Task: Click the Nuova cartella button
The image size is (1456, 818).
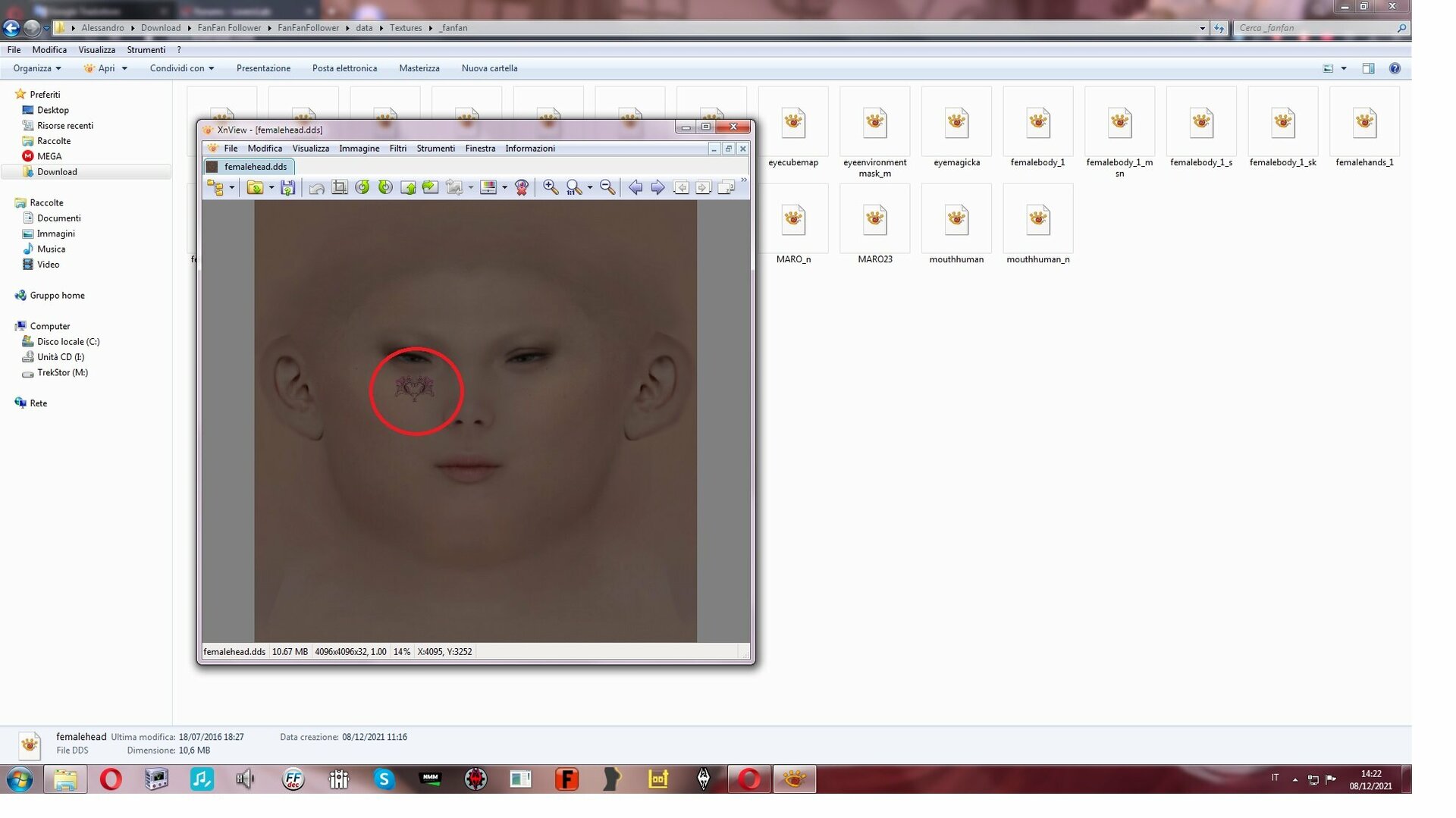Action: pyautogui.click(x=489, y=68)
